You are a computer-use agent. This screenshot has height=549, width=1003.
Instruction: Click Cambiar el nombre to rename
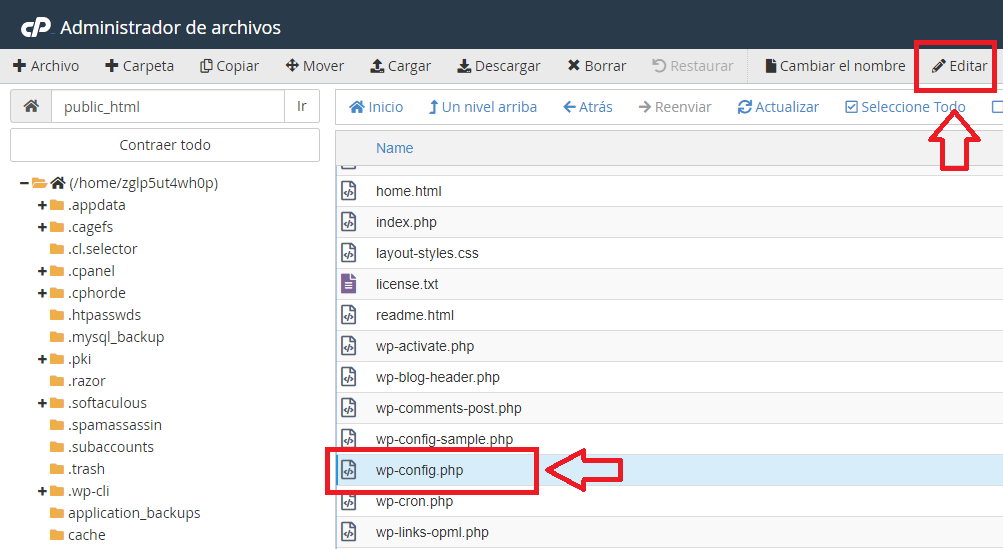835,66
